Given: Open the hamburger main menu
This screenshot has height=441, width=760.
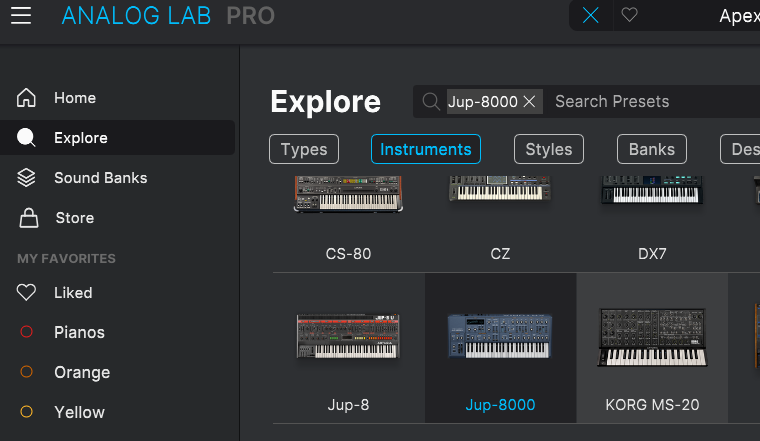Looking at the screenshot, I should [x=21, y=16].
